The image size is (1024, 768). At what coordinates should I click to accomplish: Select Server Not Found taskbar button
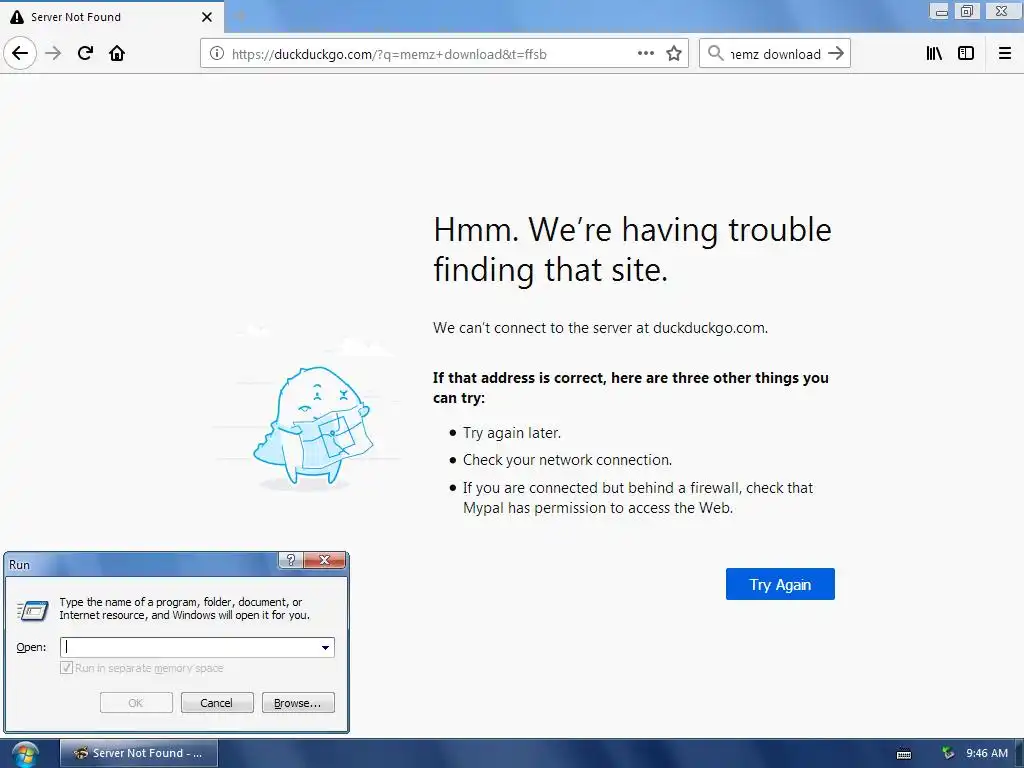[x=138, y=753]
